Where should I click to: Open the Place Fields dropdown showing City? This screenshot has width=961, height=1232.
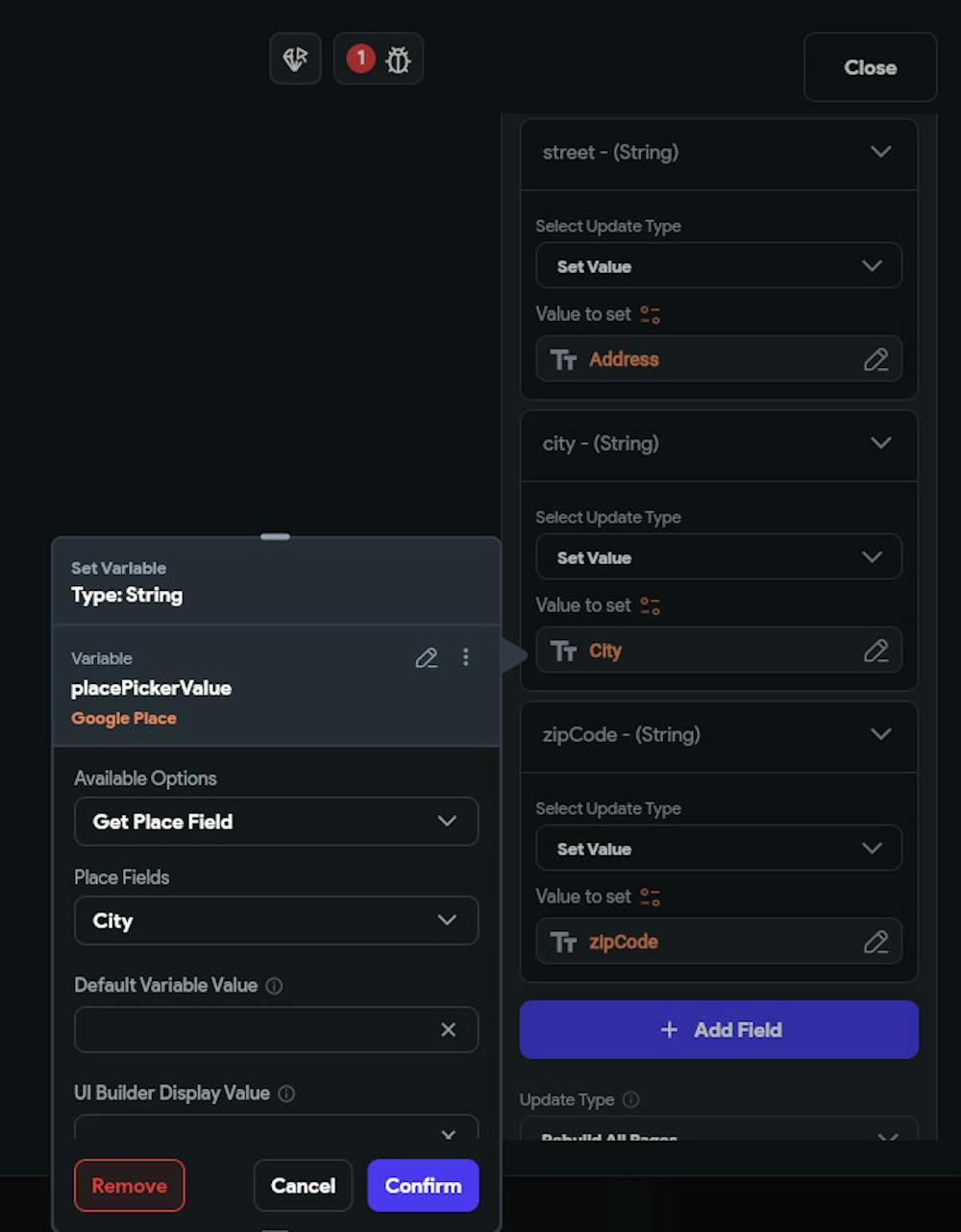276,921
